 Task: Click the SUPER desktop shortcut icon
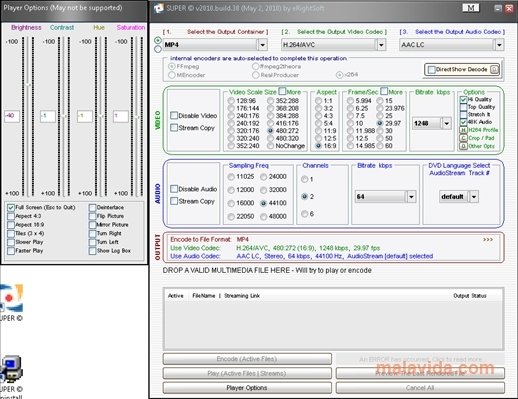tap(11, 298)
